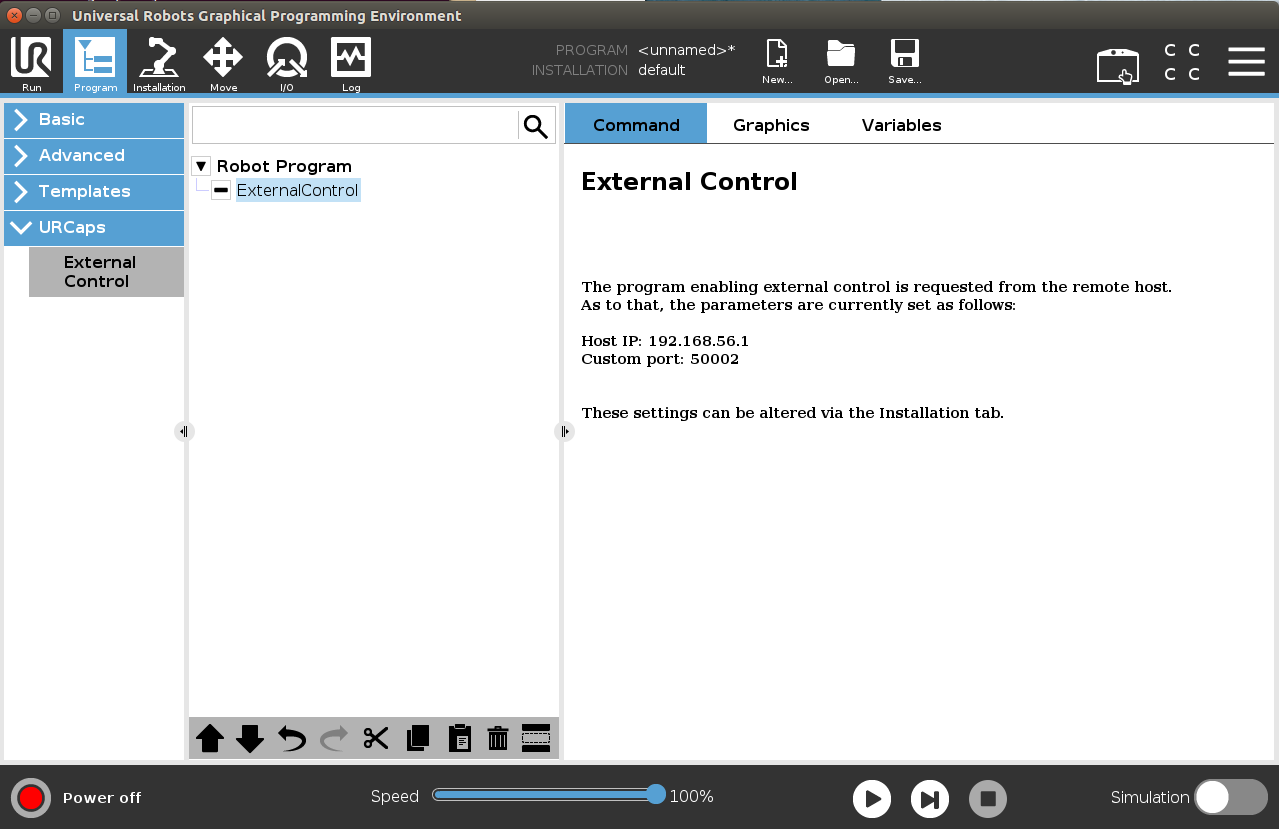Open the Log screen
Viewport: 1279px width, 829px height.
pyautogui.click(x=350, y=62)
